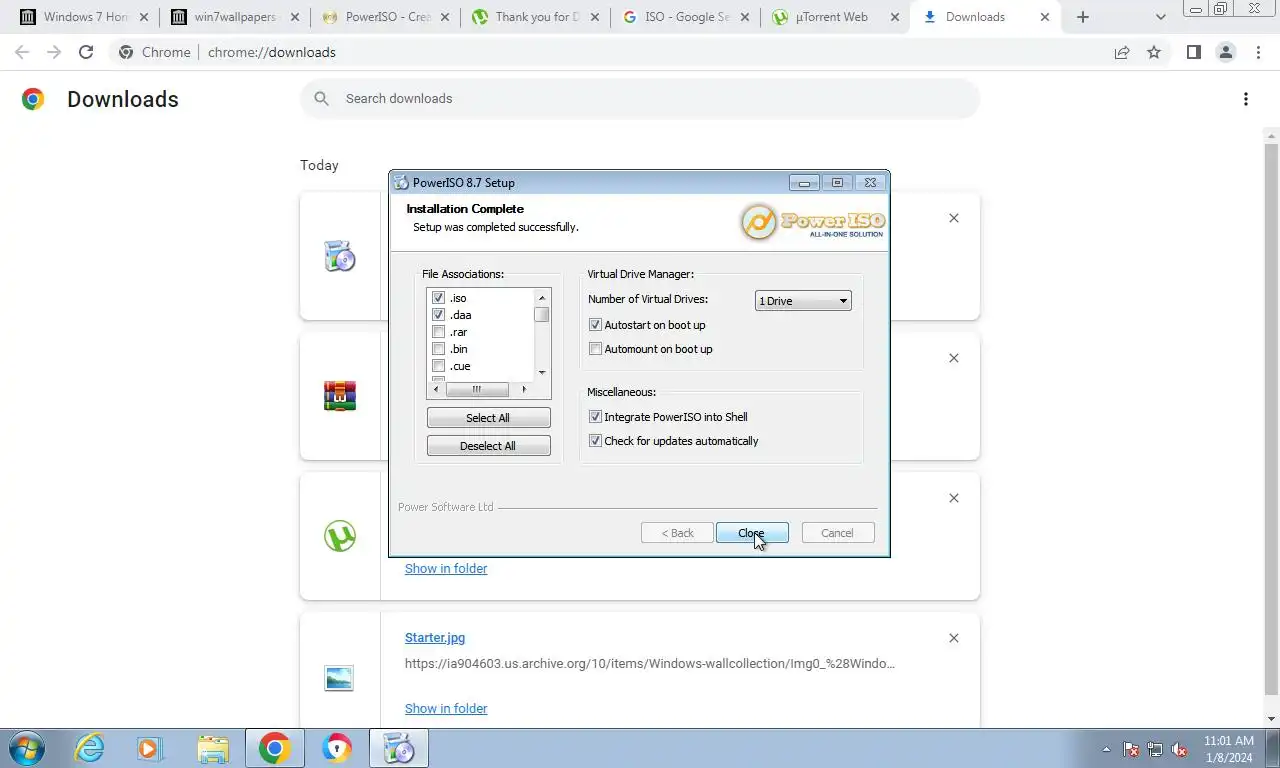Click the uTorrent download file icon
This screenshot has height=768, width=1280.
pos(340,536)
